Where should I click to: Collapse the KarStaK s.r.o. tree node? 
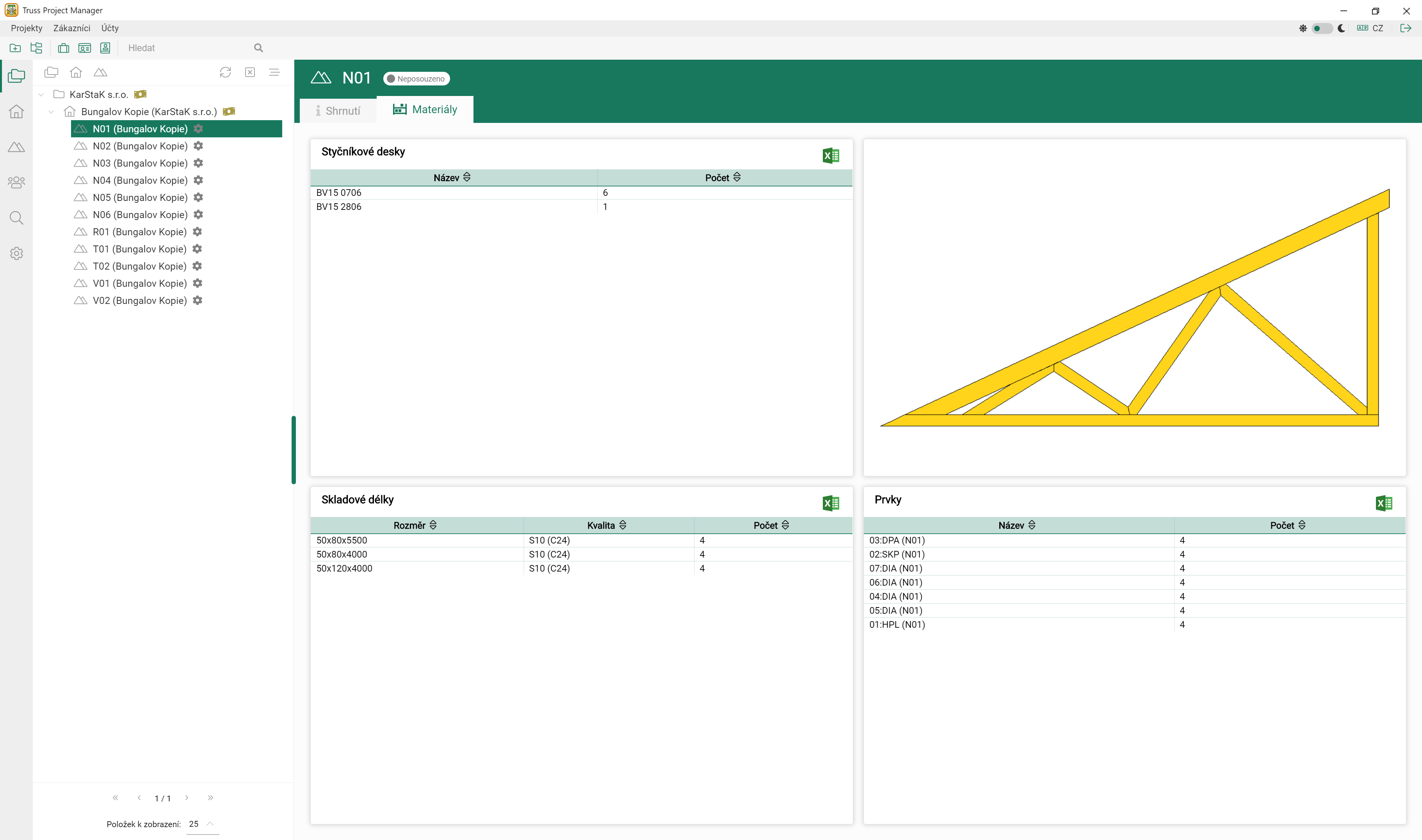(41, 94)
